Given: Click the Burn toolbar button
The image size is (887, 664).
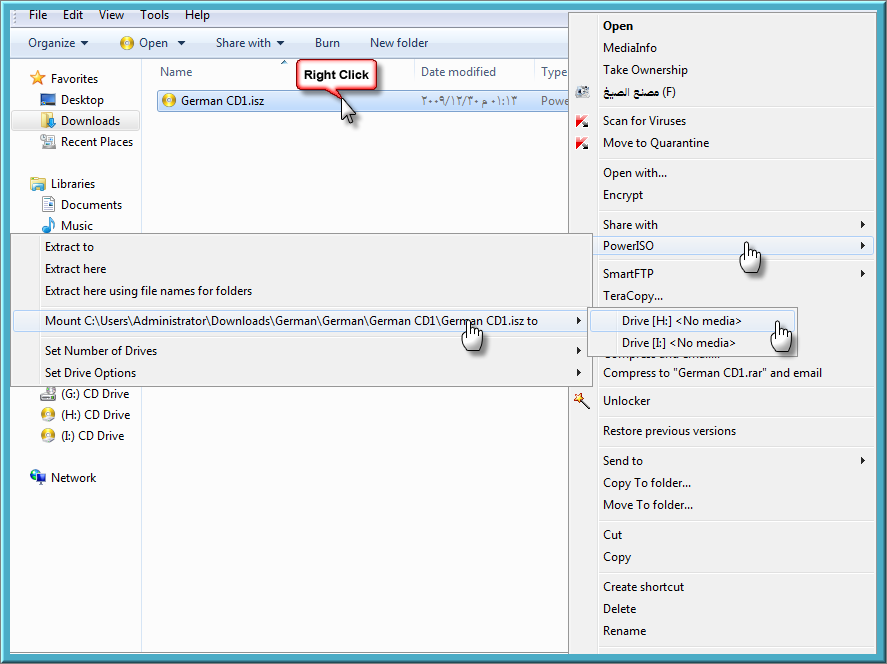Looking at the screenshot, I should pos(327,43).
